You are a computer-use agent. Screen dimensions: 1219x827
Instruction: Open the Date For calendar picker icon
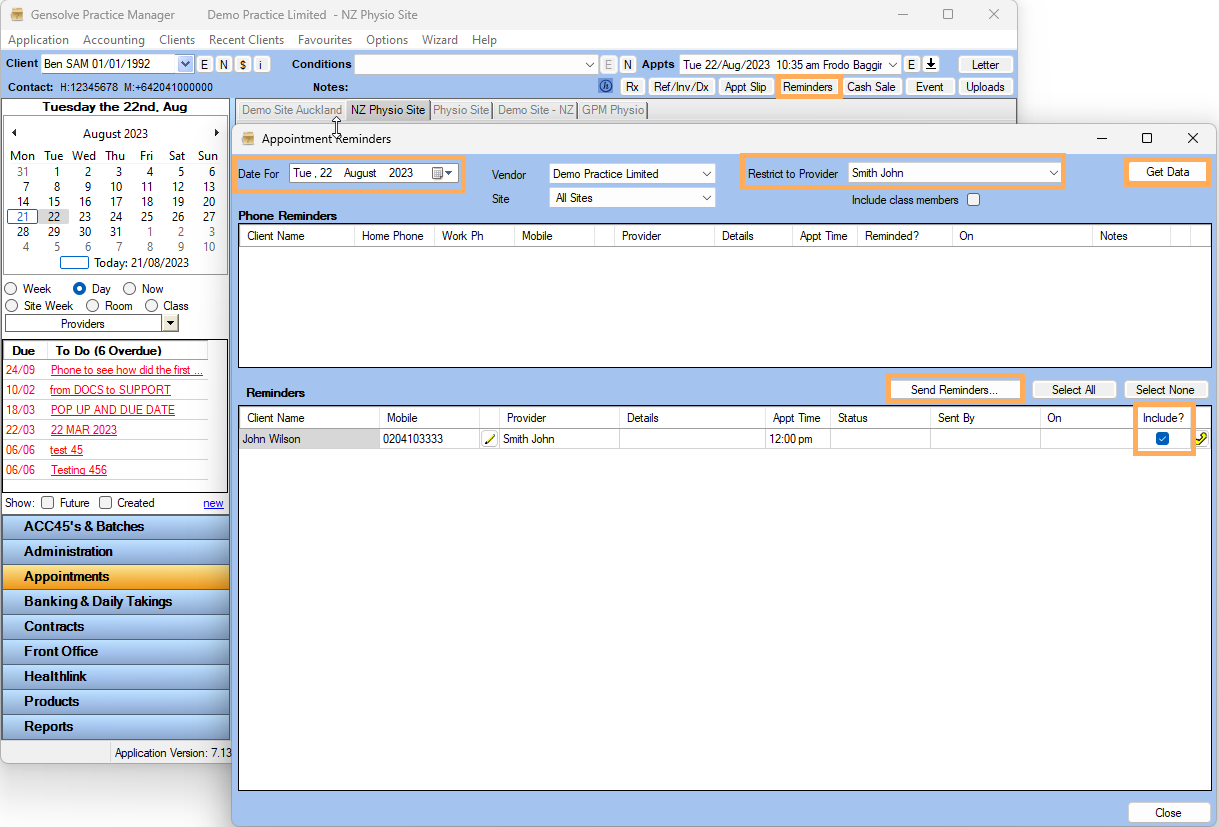(x=442, y=173)
